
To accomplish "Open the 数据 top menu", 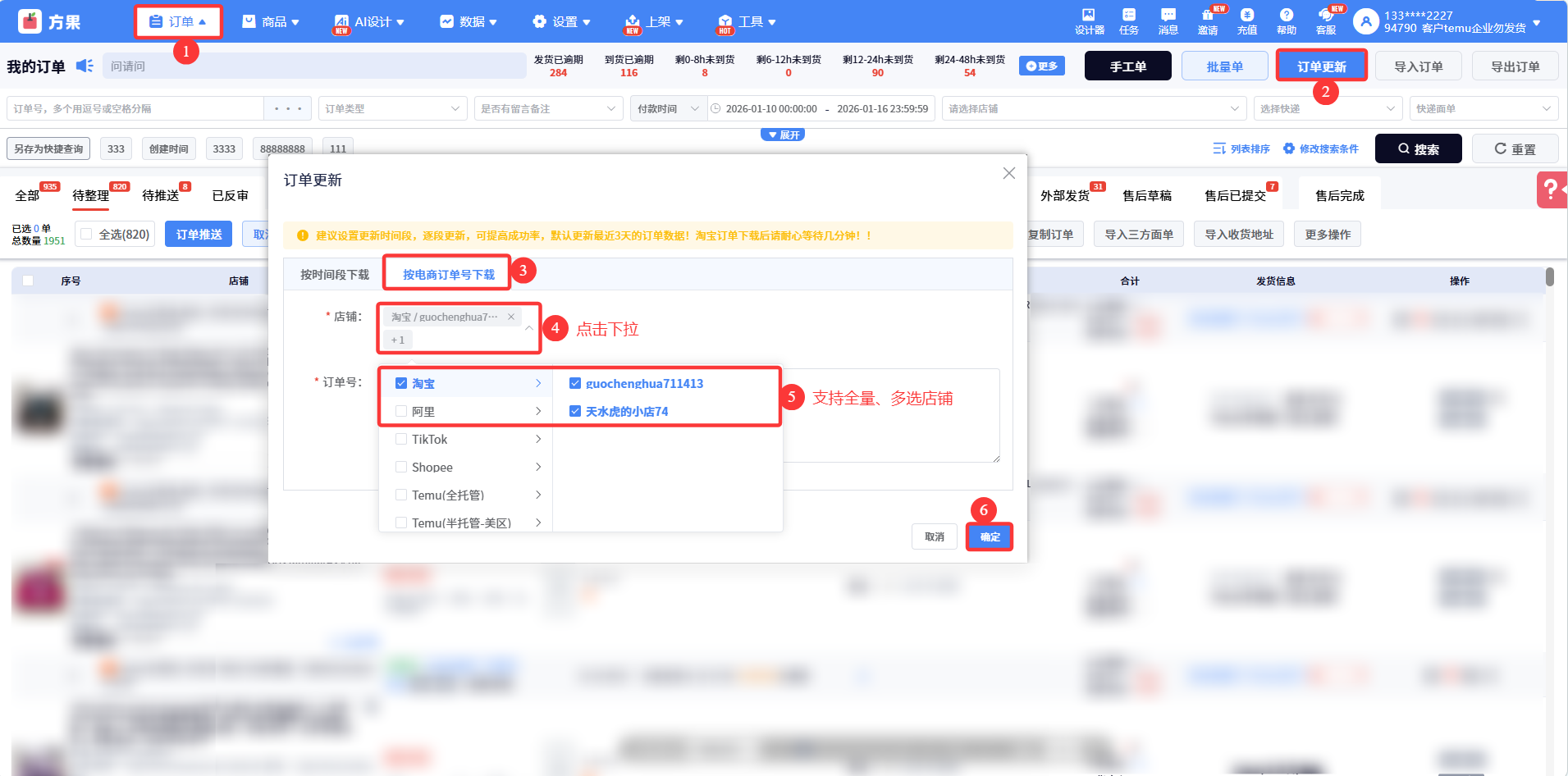I will tap(469, 21).
